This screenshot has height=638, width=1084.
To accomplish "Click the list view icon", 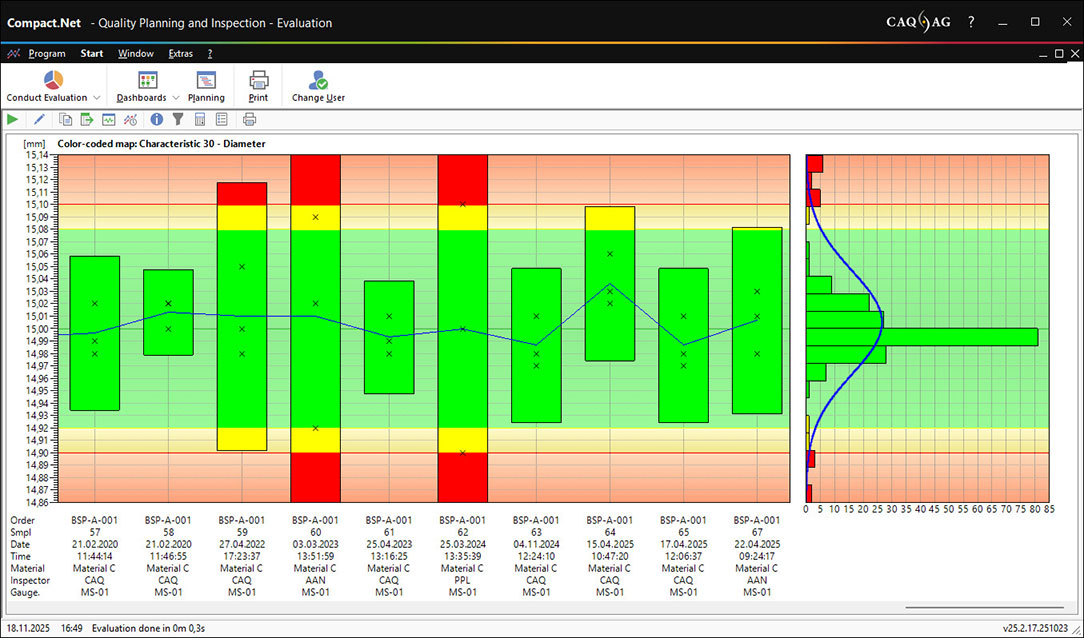I will click(221, 120).
